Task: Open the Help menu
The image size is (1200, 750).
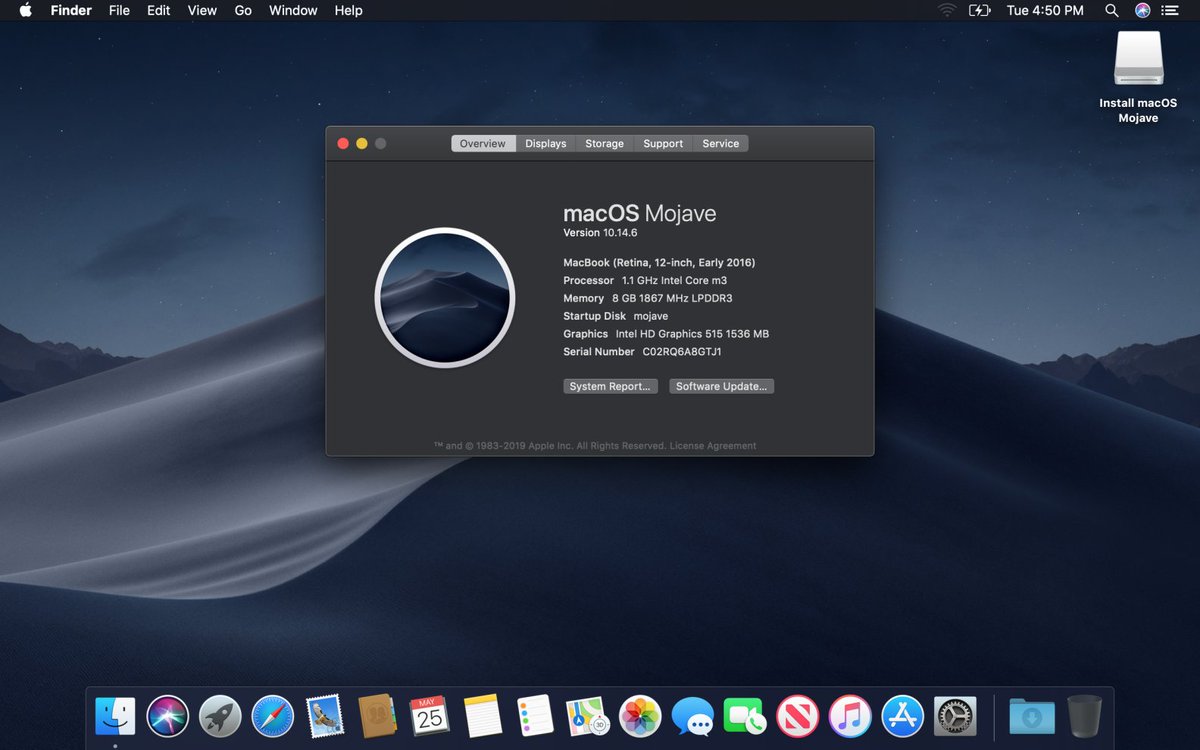Action: click(348, 10)
